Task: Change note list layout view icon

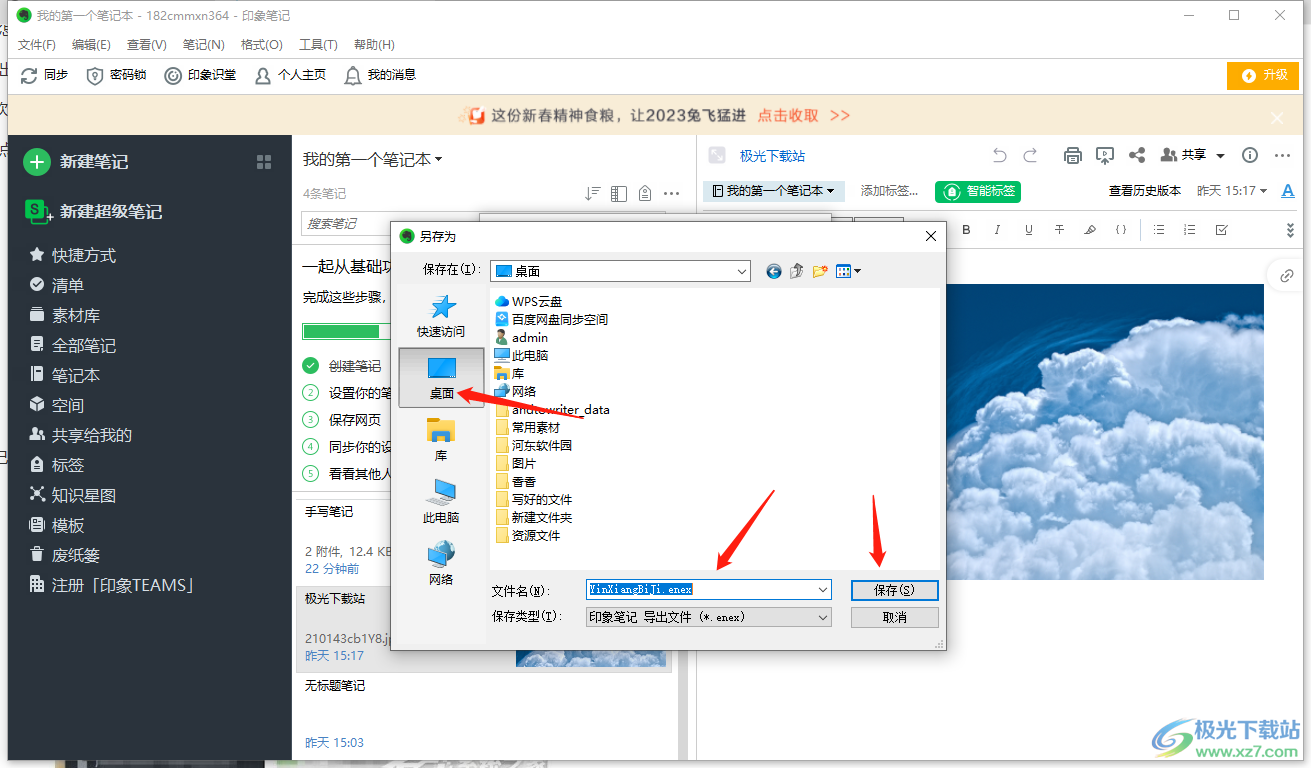Action: click(x=619, y=193)
